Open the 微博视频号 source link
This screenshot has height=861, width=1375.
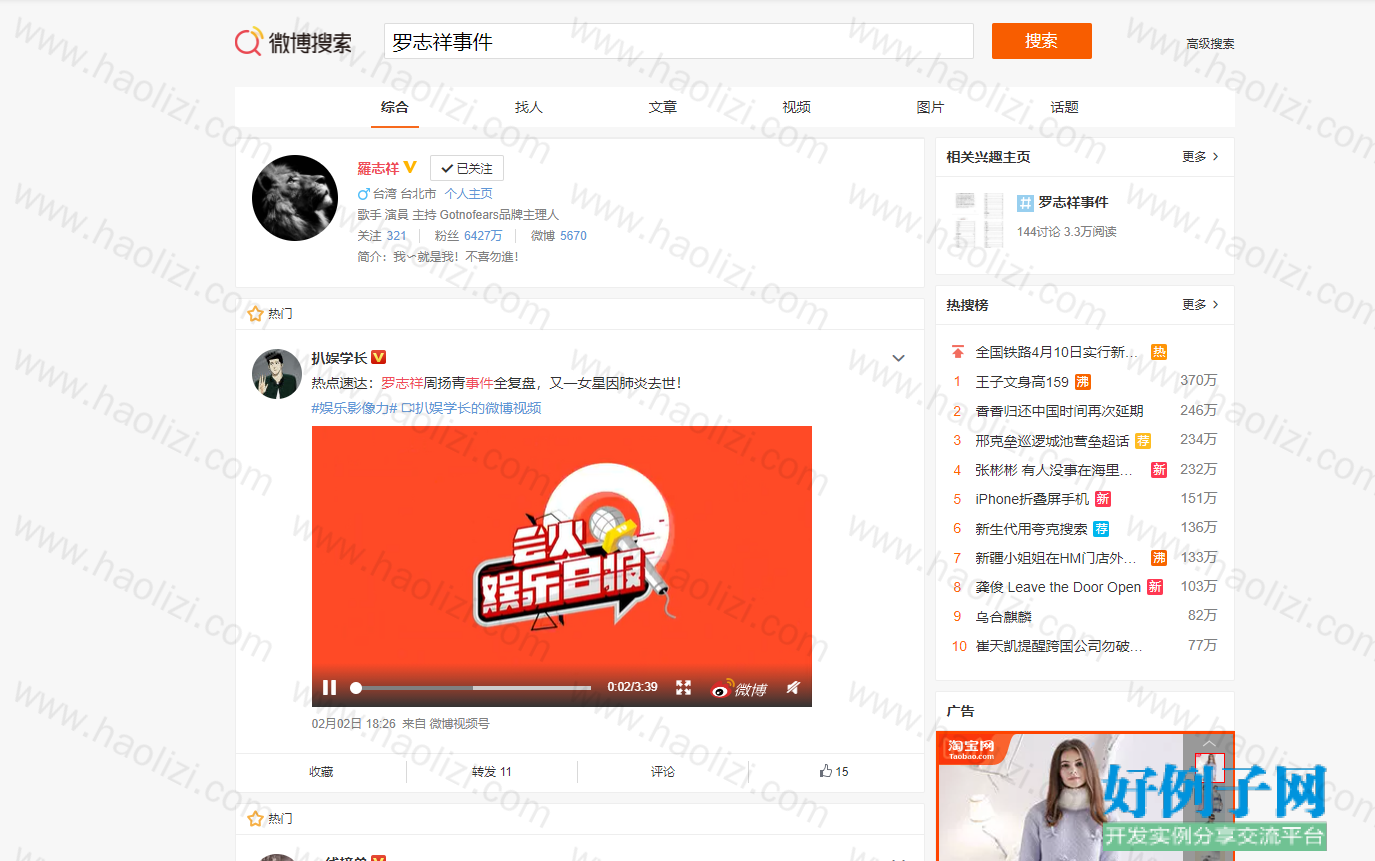click(x=460, y=724)
